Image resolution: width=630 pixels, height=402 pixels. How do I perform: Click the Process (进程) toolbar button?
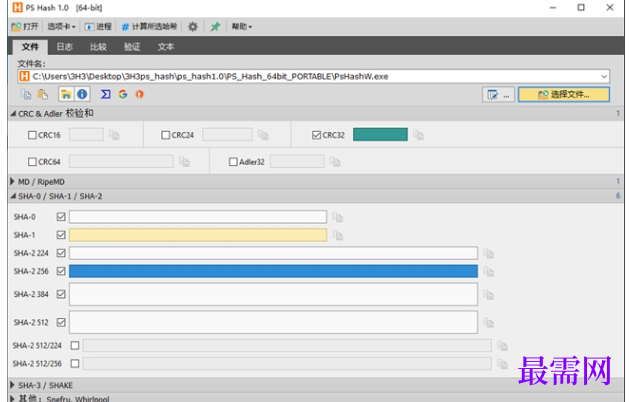coord(98,27)
